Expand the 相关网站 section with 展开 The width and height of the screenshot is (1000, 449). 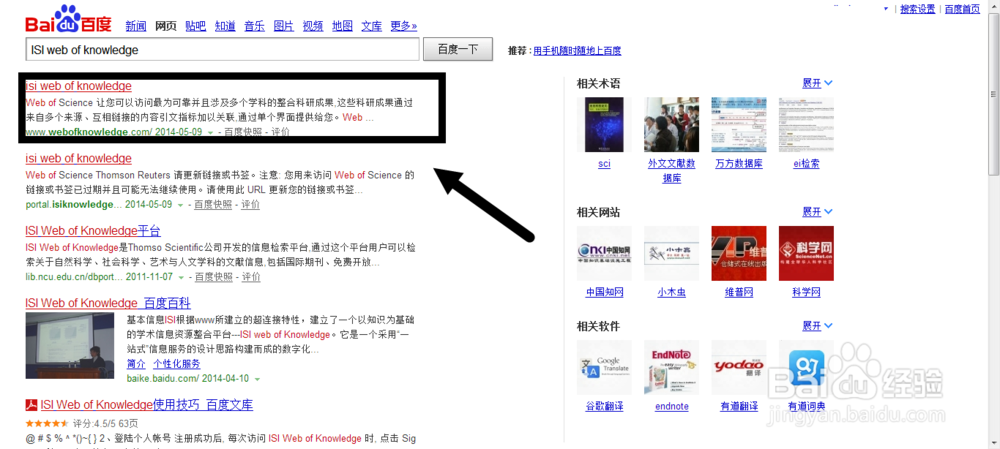tap(818, 212)
